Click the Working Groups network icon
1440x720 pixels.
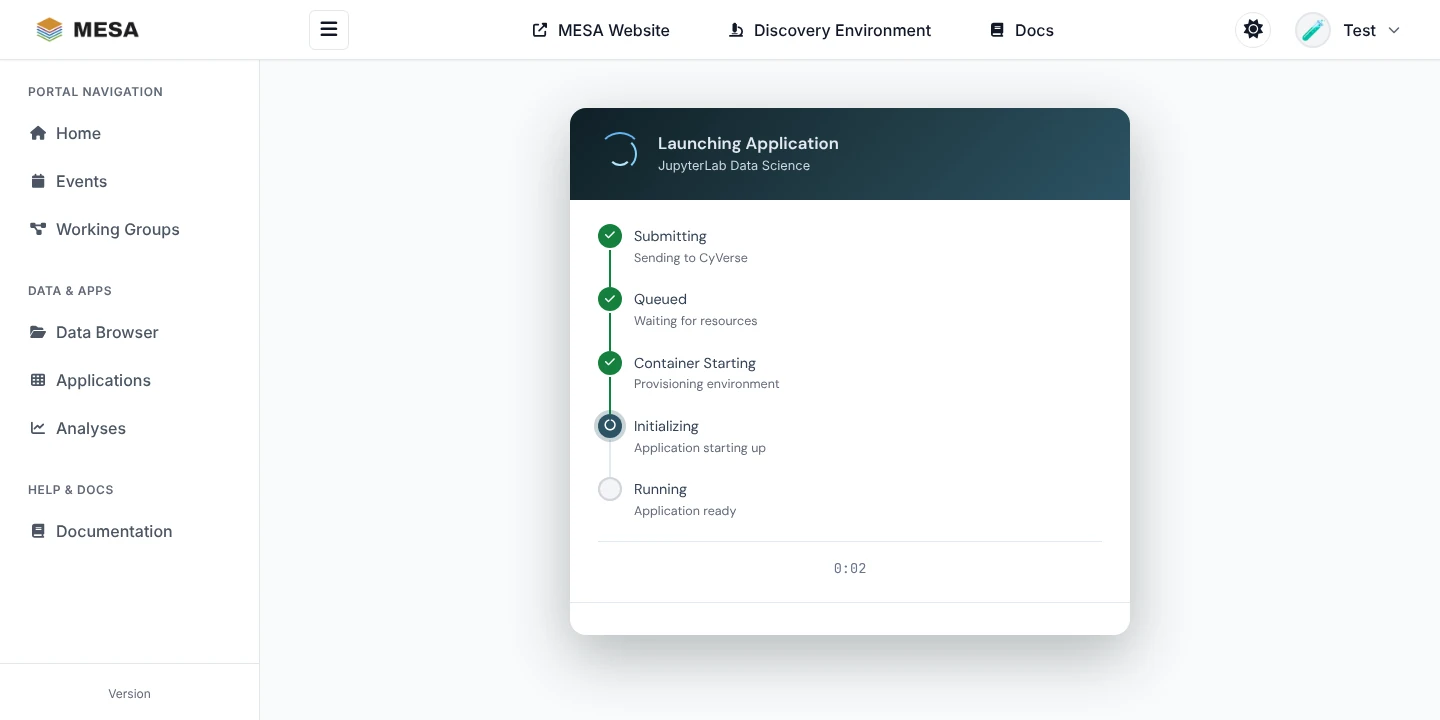point(38,229)
